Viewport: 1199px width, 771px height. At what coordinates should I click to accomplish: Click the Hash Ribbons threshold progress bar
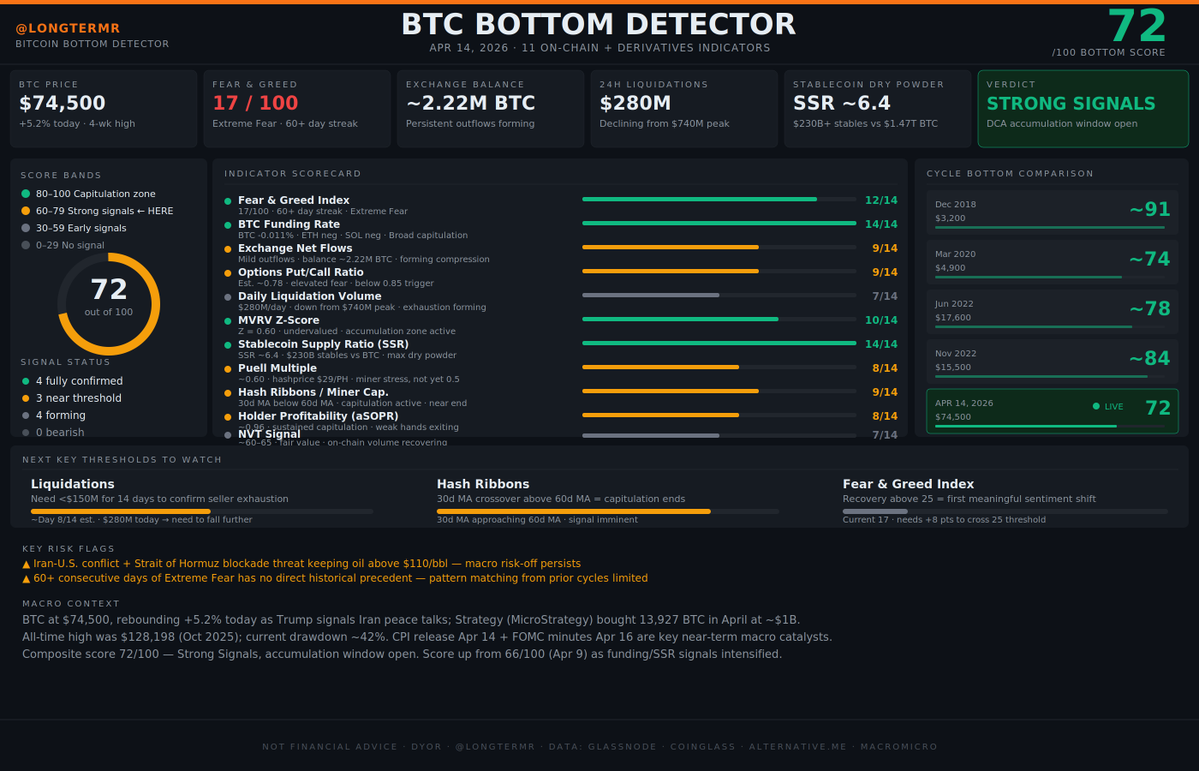coord(608,511)
